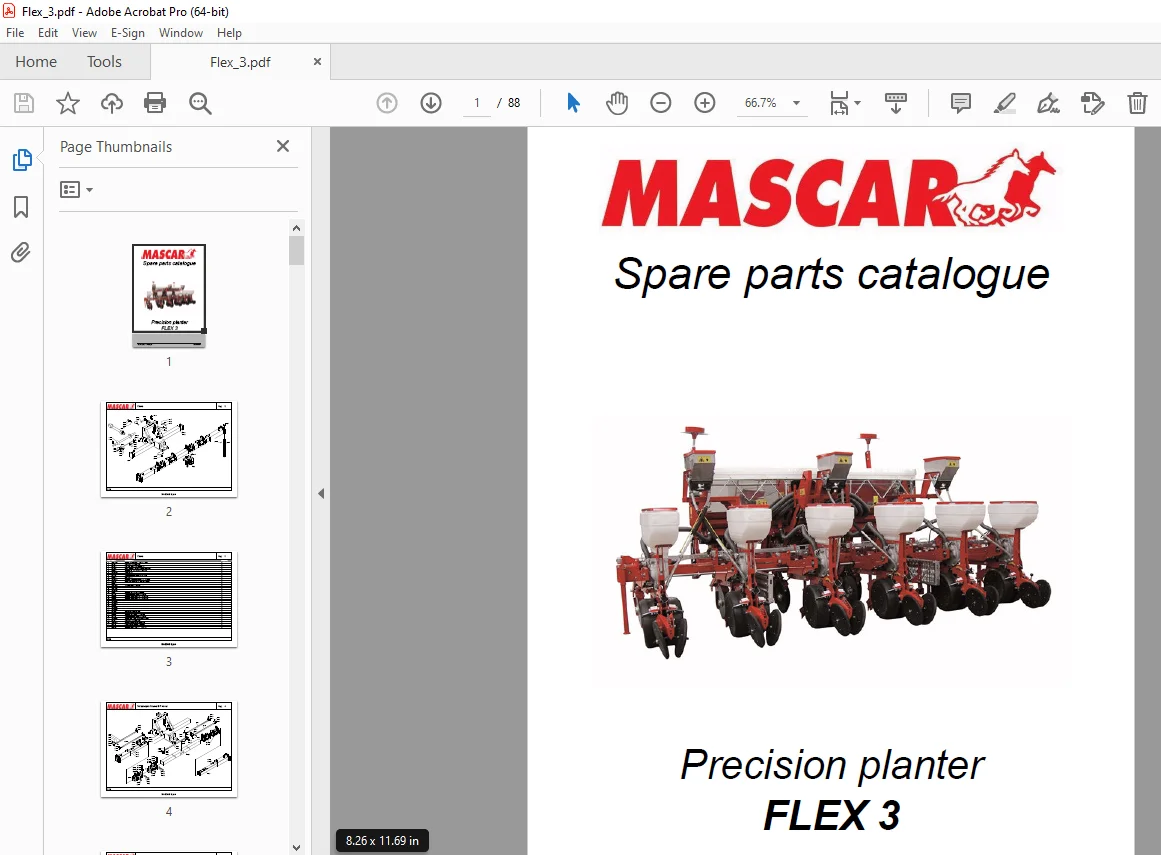Click the Stamp tool icon
This screenshot has height=855, width=1161.
click(x=1093, y=103)
